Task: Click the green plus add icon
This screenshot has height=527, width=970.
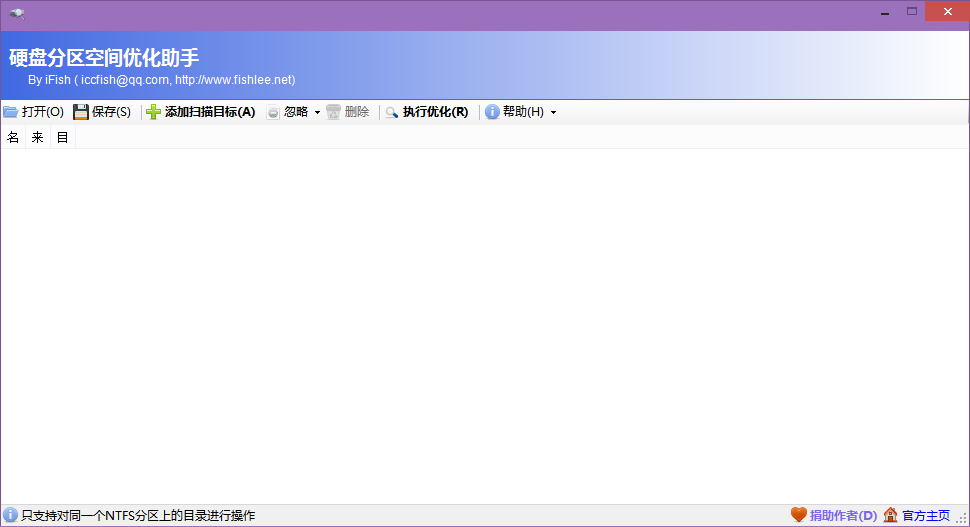Action: tap(153, 112)
